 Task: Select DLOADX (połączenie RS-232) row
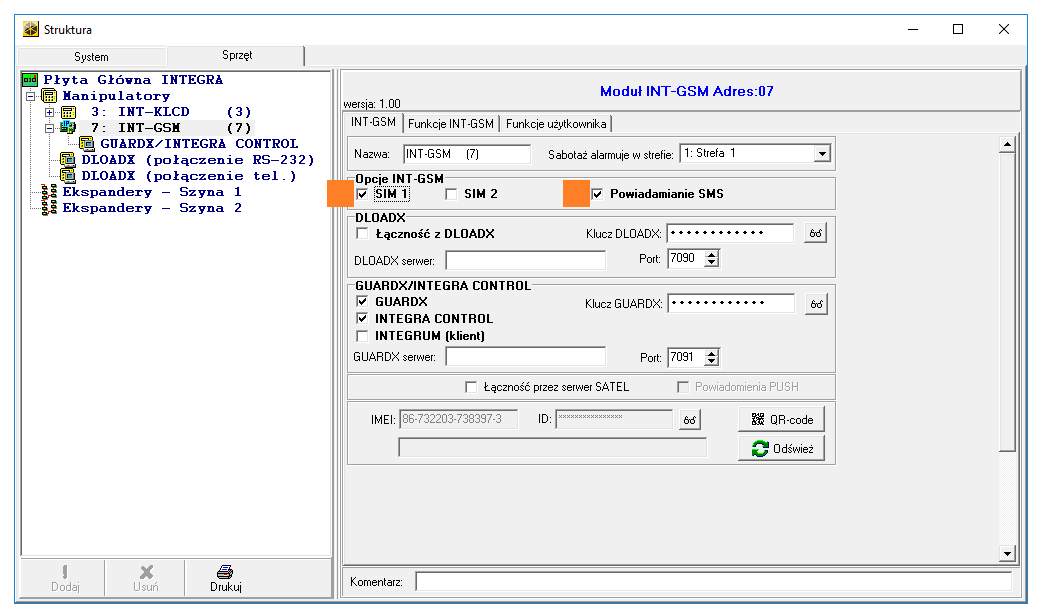click(197, 160)
